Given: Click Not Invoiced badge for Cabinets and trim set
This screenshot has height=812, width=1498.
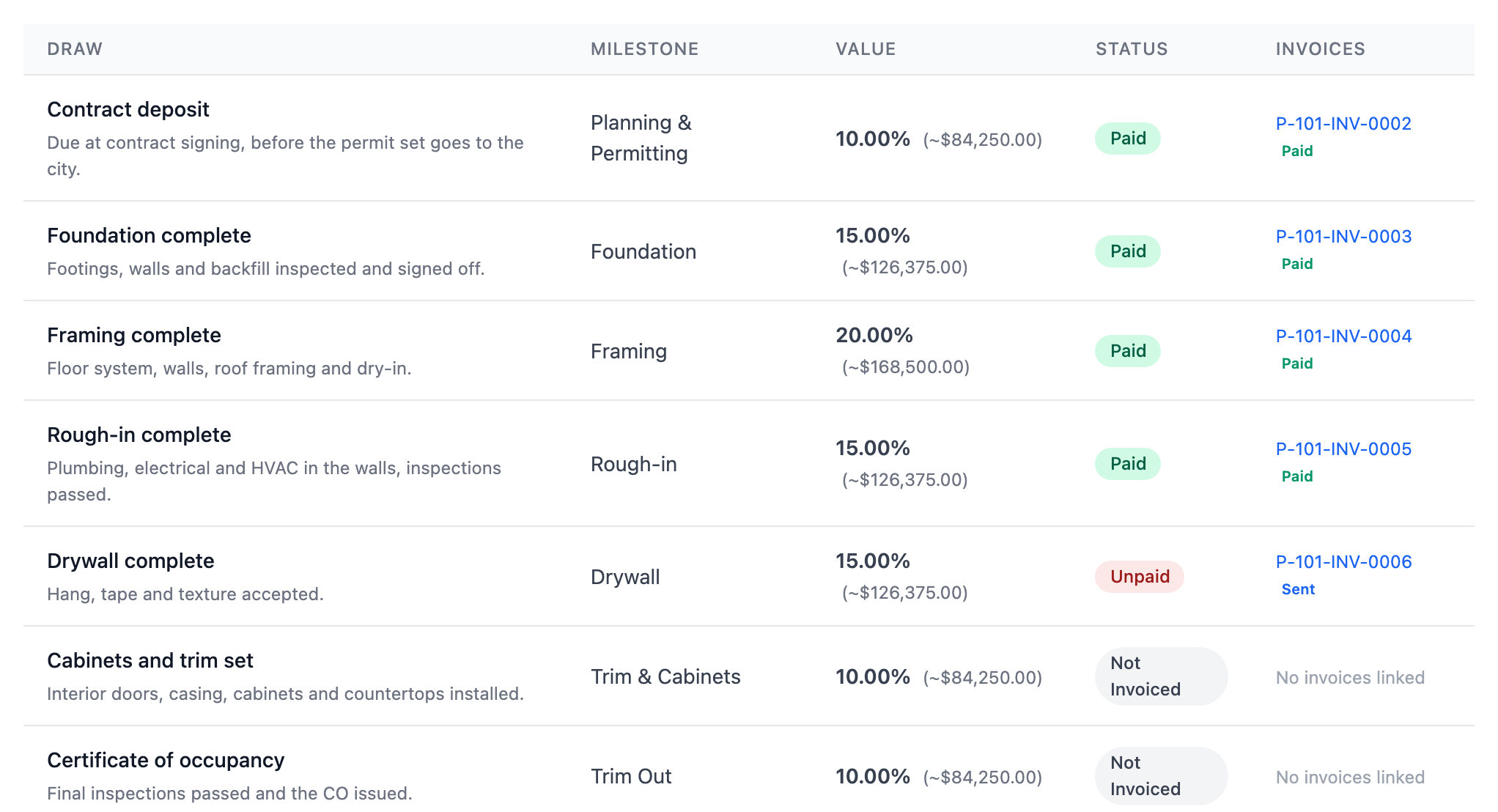Looking at the screenshot, I should tap(1161, 676).
